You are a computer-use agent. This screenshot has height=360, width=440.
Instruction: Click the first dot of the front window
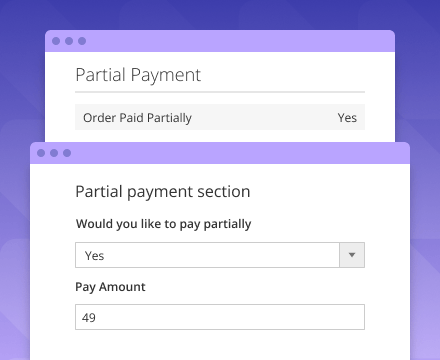coord(41,153)
